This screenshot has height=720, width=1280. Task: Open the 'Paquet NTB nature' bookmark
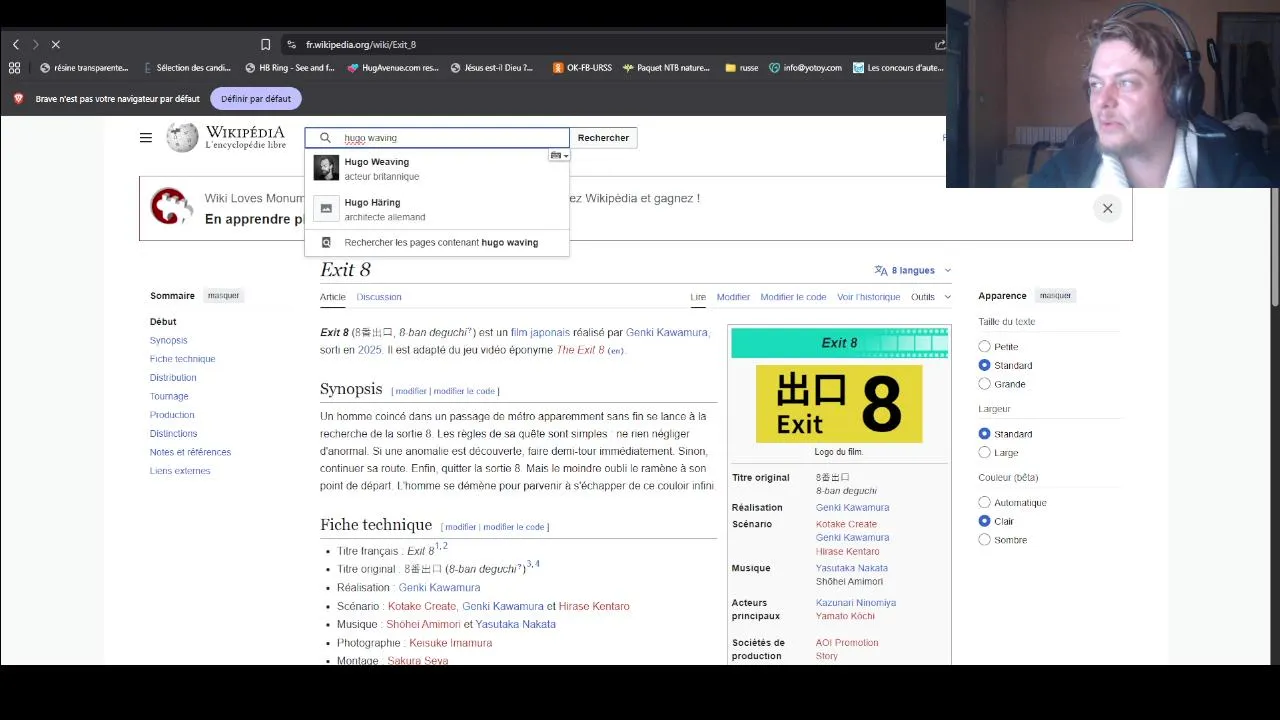pyautogui.click(x=666, y=68)
